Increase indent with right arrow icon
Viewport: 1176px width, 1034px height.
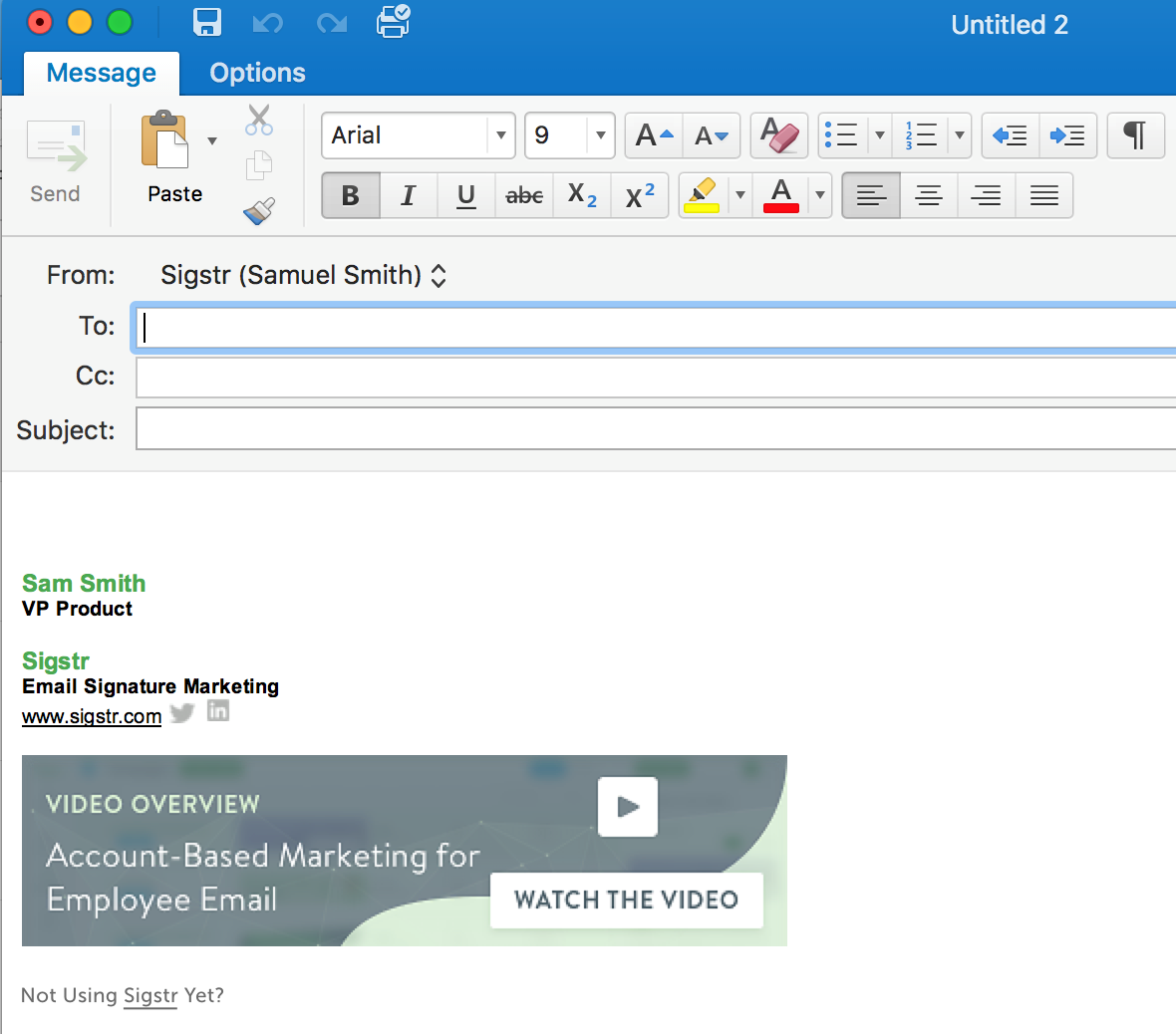click(x=1068, y=135)
